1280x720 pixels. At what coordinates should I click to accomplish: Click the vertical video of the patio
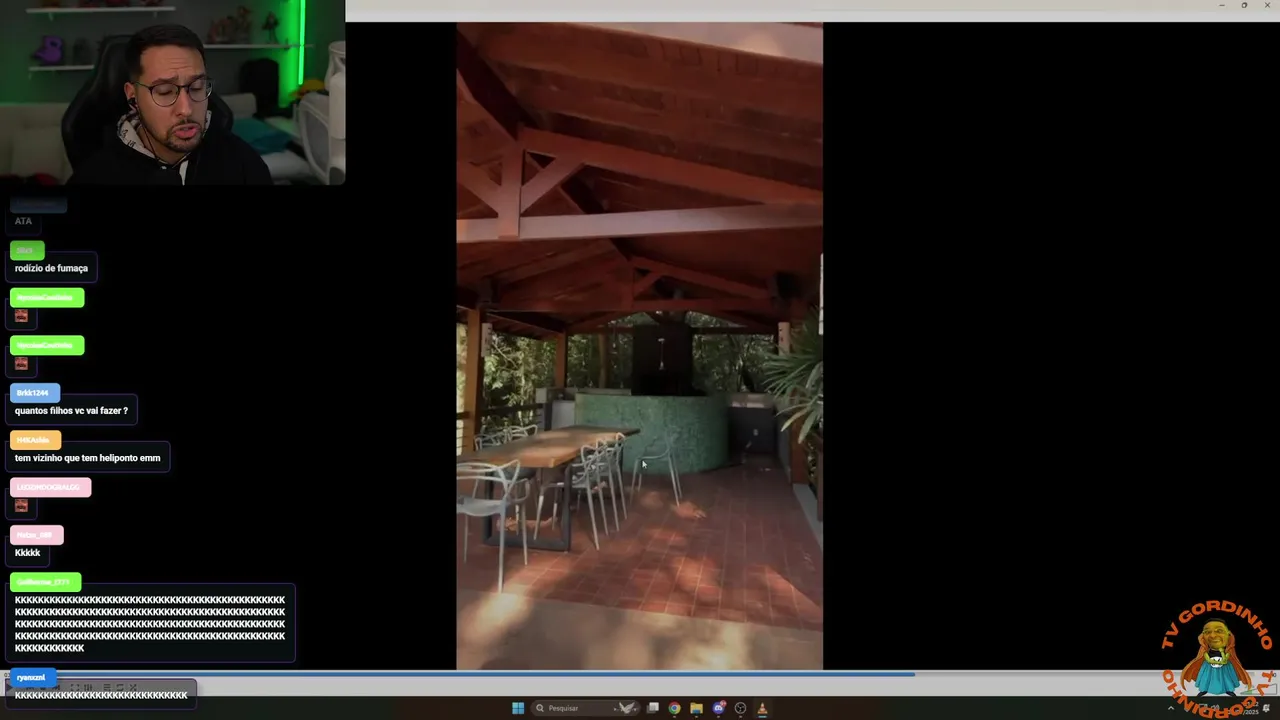640,346
